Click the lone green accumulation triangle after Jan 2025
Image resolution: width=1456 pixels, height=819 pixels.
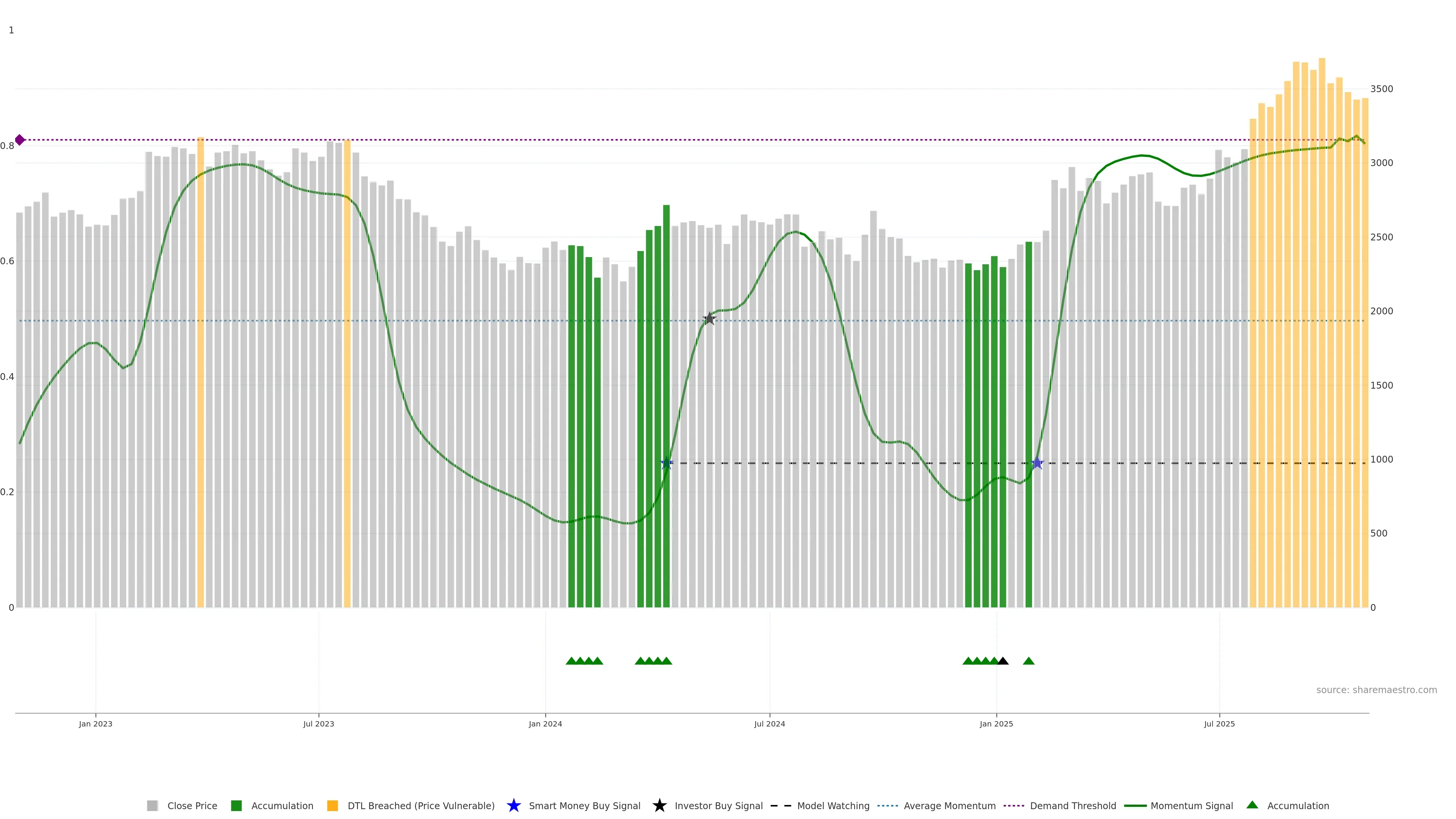point(1029,661)
